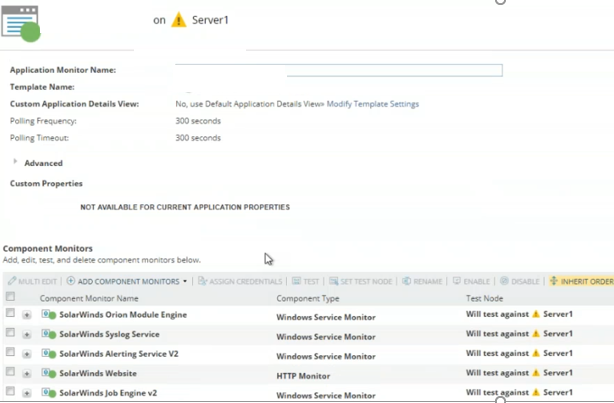Select SolarWinds Syslog Service monitor name
Image resolution: width=614 pixels, height=403 pixels.
(x=109, y=334)
